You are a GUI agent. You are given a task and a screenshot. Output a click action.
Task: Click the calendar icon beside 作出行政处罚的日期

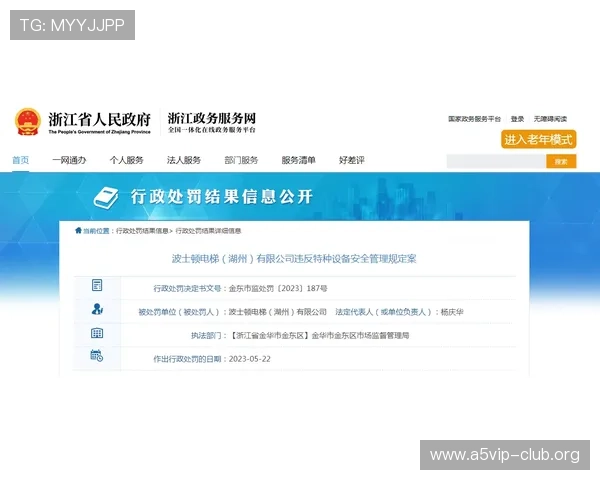pyautogui.click(x=97, y=356)
